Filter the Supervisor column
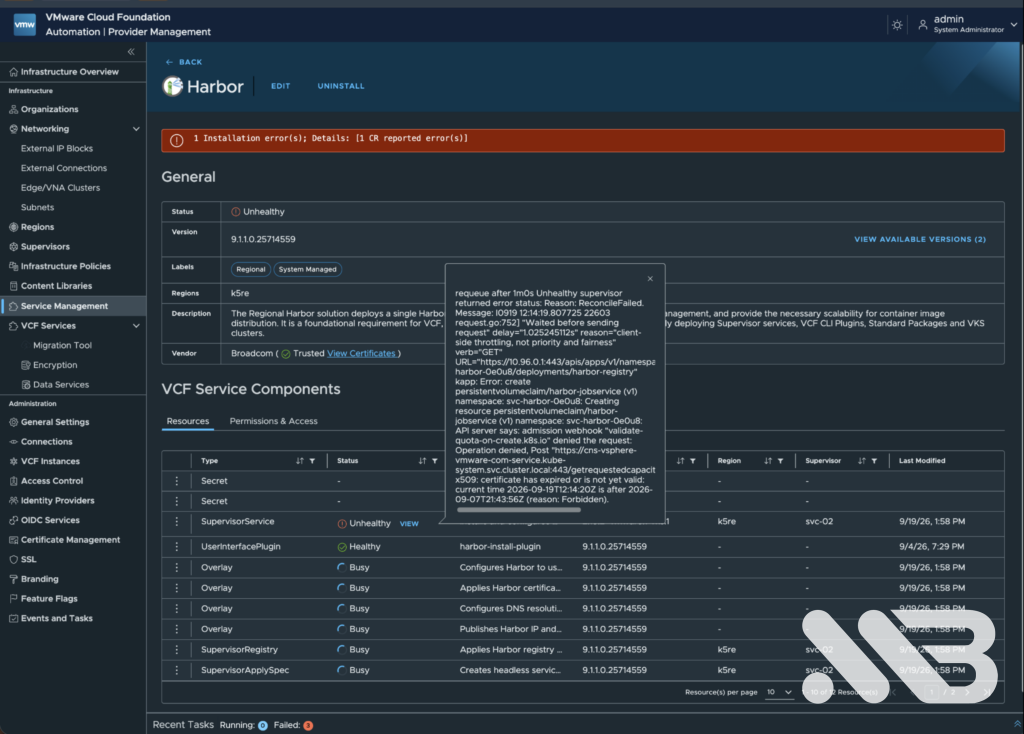Viewport: 1024px width, 734px height. 874,461
